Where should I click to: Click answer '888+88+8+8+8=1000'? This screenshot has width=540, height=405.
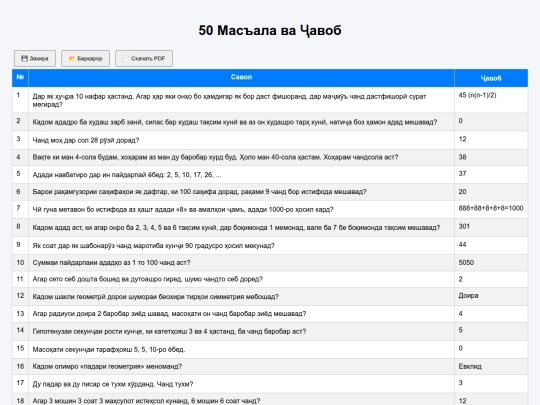[491, 208]
